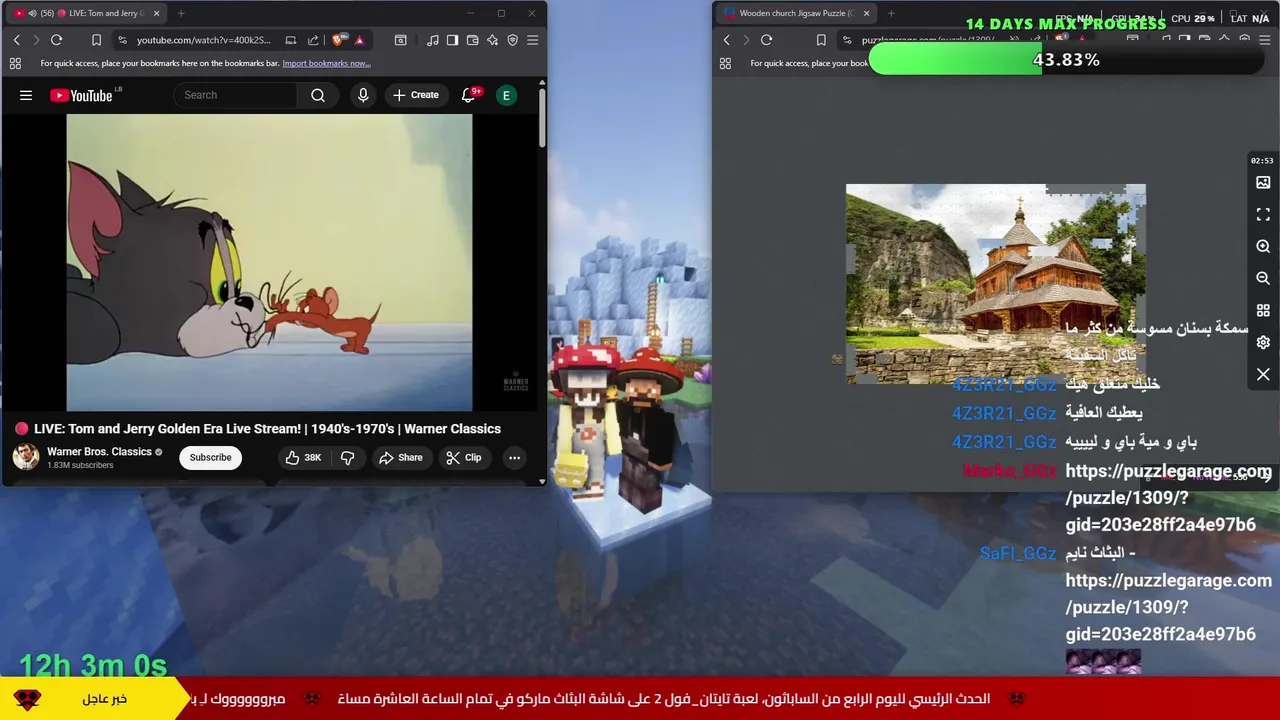Subscribe to Warner Bros. Classics
The height and width of the screenshot is (720, 1280).
point(210,457)
